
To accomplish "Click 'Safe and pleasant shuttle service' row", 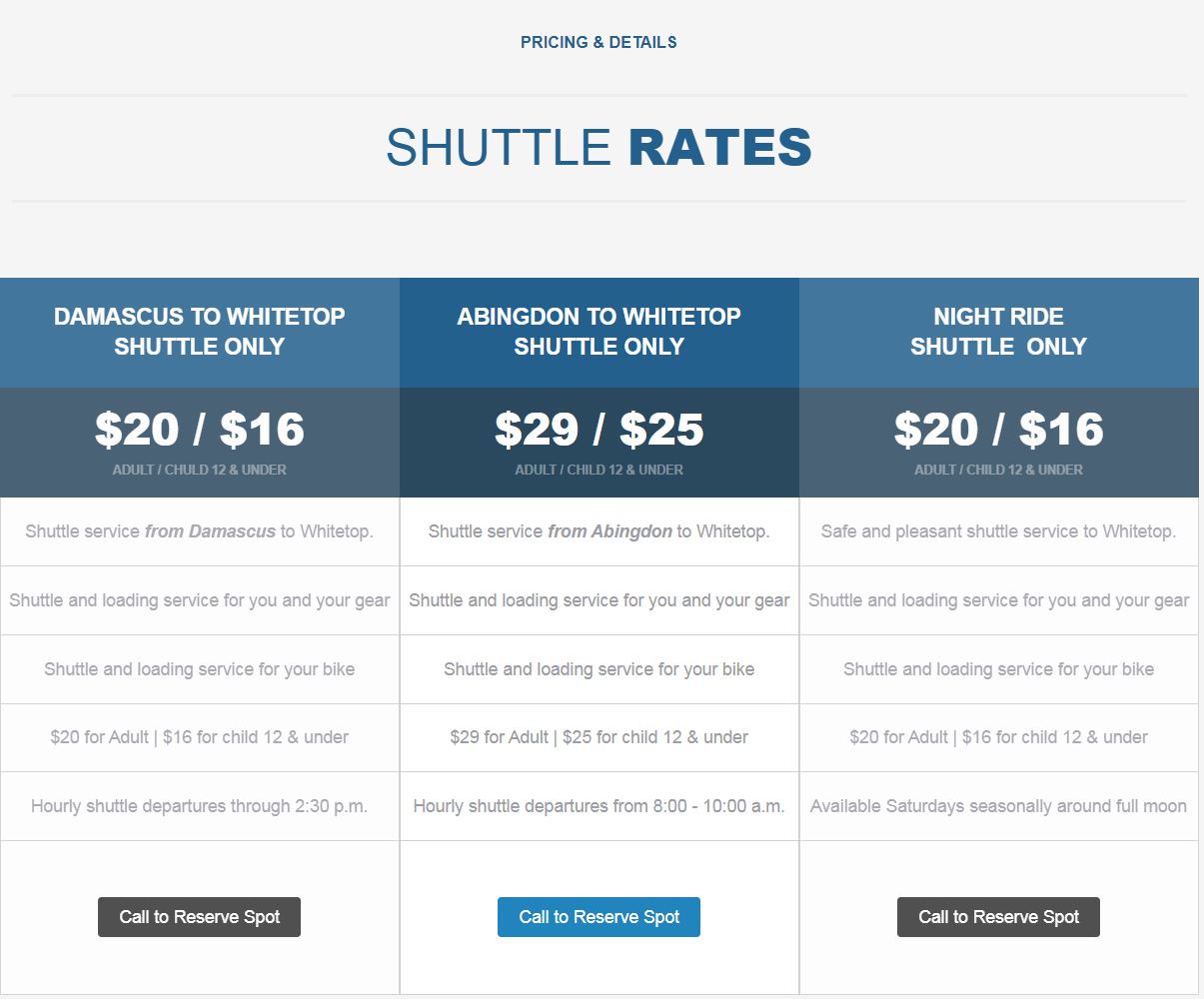I will pyautogui.click(x=999, y=531).
